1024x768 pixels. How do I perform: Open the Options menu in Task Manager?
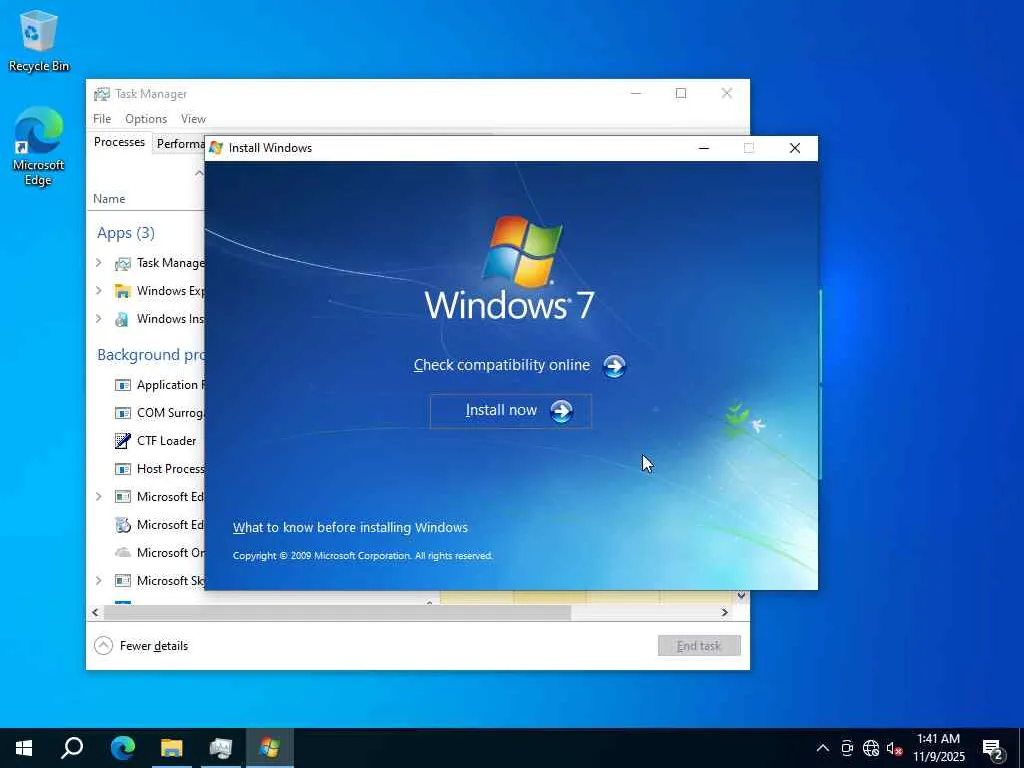click(146, 119)
